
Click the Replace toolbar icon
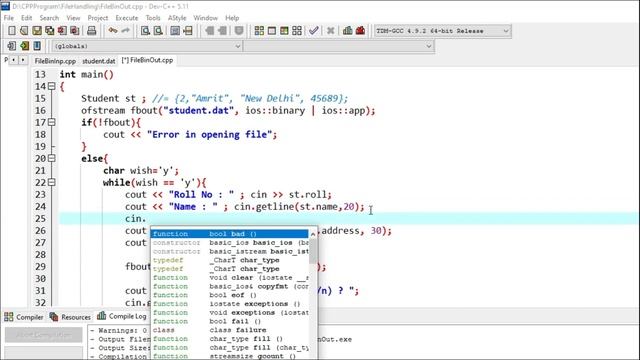click(x=158, y=31)
